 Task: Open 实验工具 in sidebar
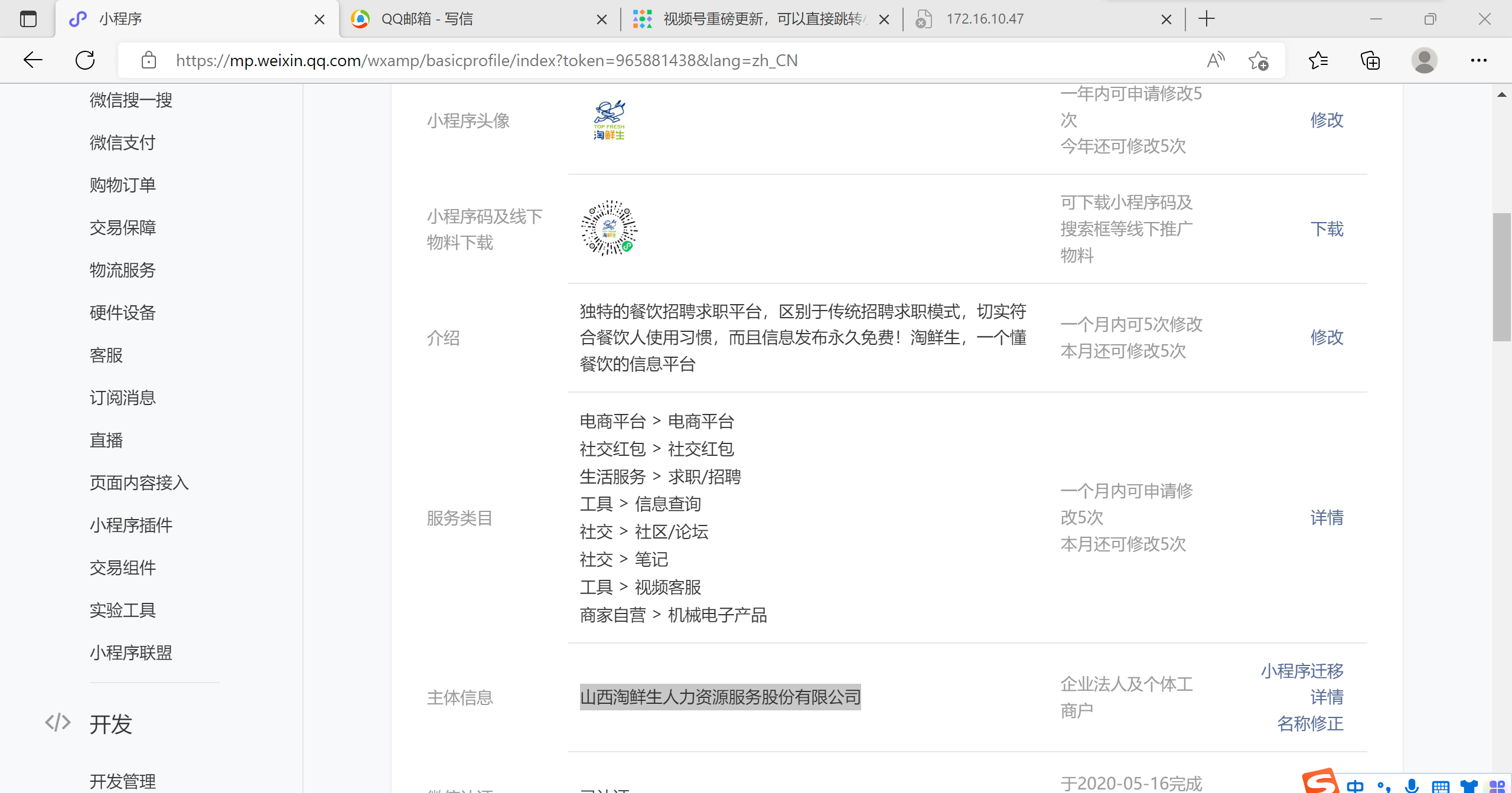pos(123,610)
